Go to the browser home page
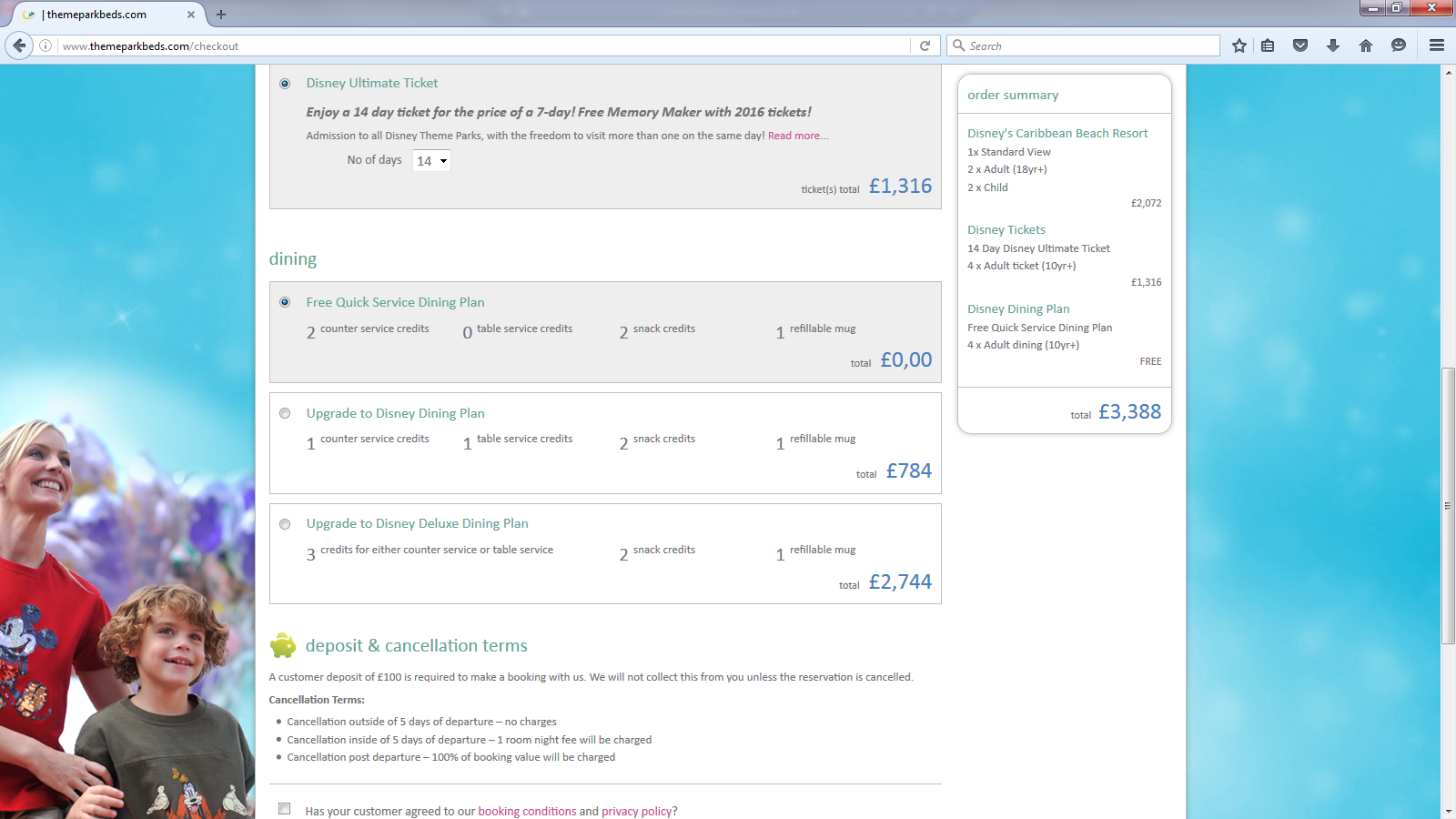The height and width of the screenshot is (819, 1456). point(1366,45)
